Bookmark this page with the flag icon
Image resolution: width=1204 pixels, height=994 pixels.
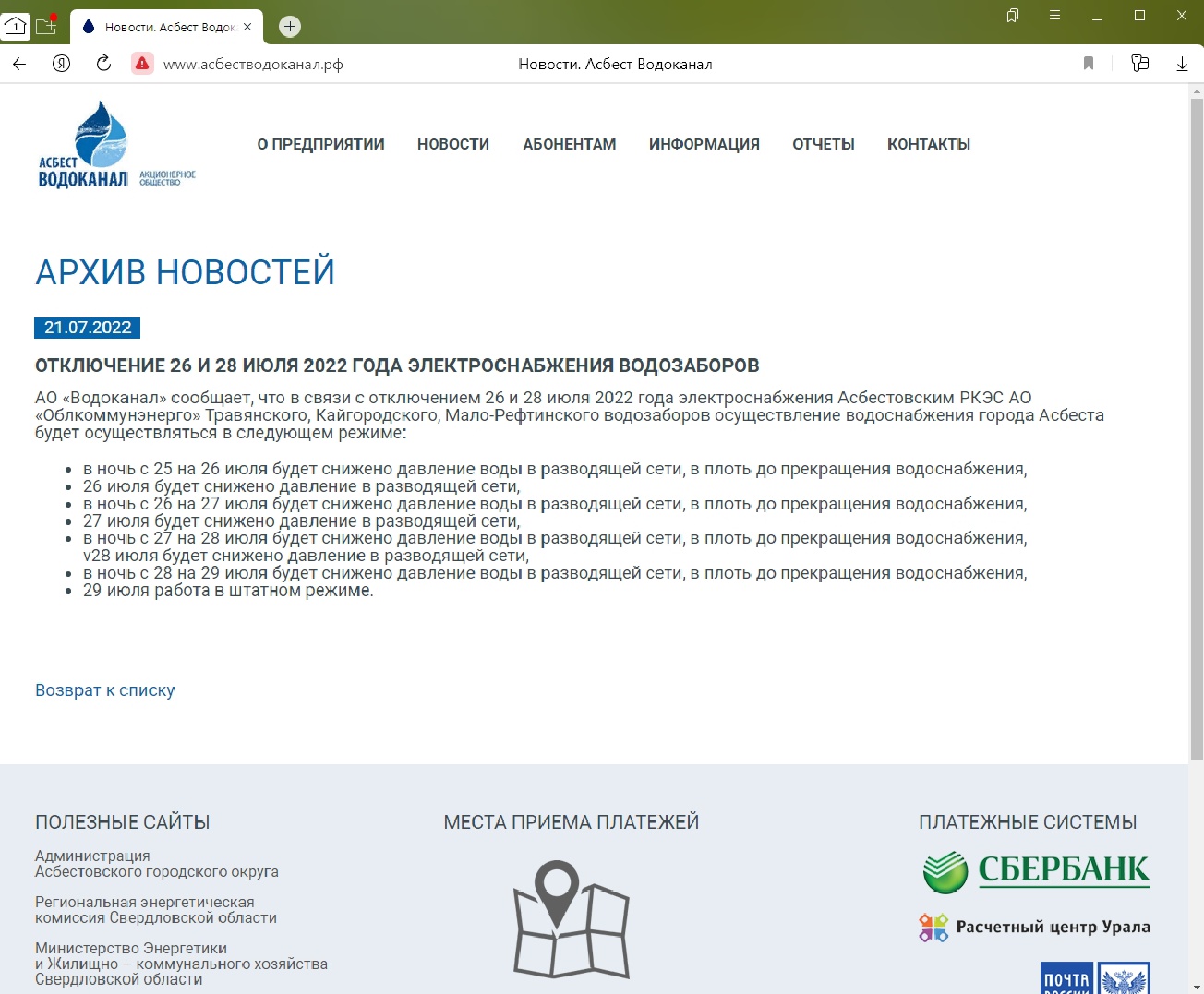click(x=1089, y=64)
